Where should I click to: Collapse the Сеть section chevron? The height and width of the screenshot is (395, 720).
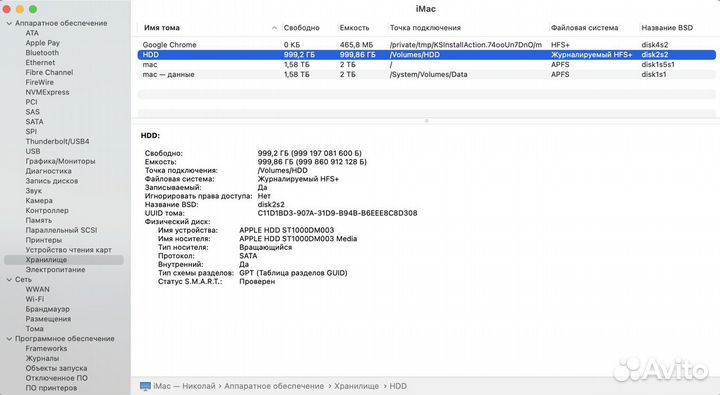pyautogui.click(x=9, y=279)
